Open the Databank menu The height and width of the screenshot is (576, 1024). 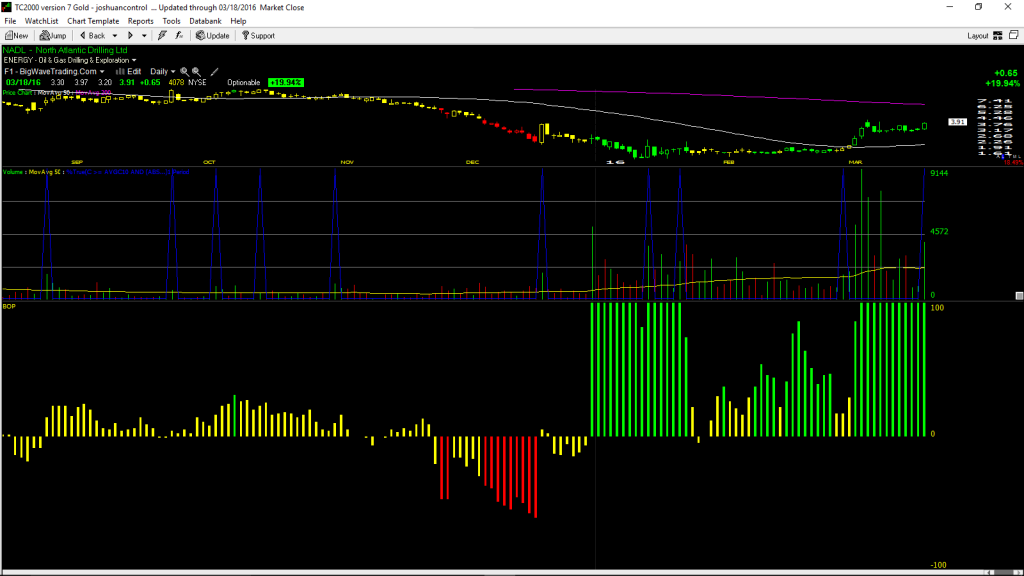coord(205,21)
